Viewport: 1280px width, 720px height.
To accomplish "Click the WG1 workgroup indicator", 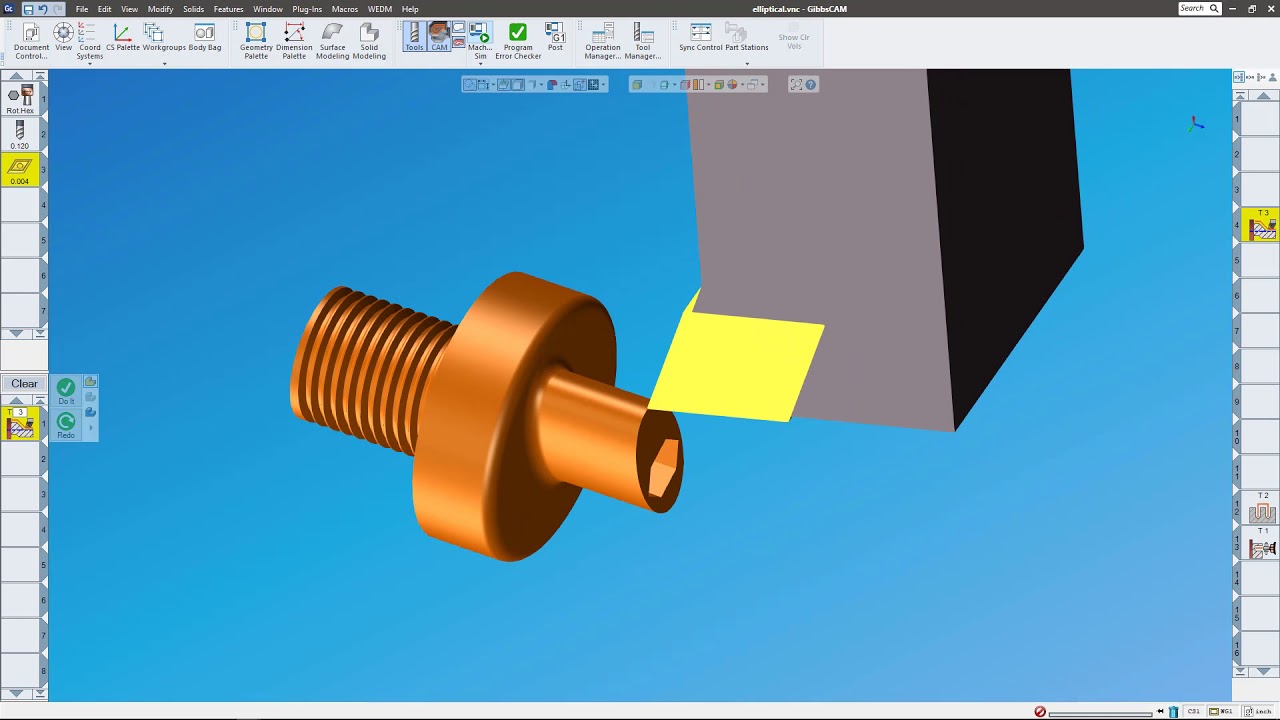I will [x=1222, y=712].
